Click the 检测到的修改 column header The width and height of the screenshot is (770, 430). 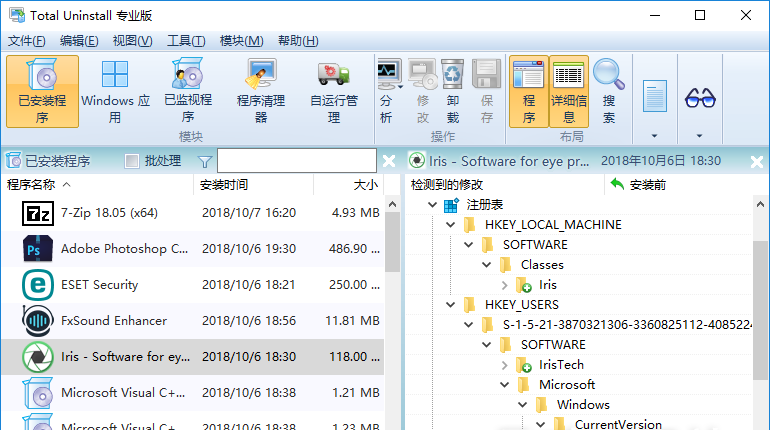pyautogui.click(x=505, y=185)
